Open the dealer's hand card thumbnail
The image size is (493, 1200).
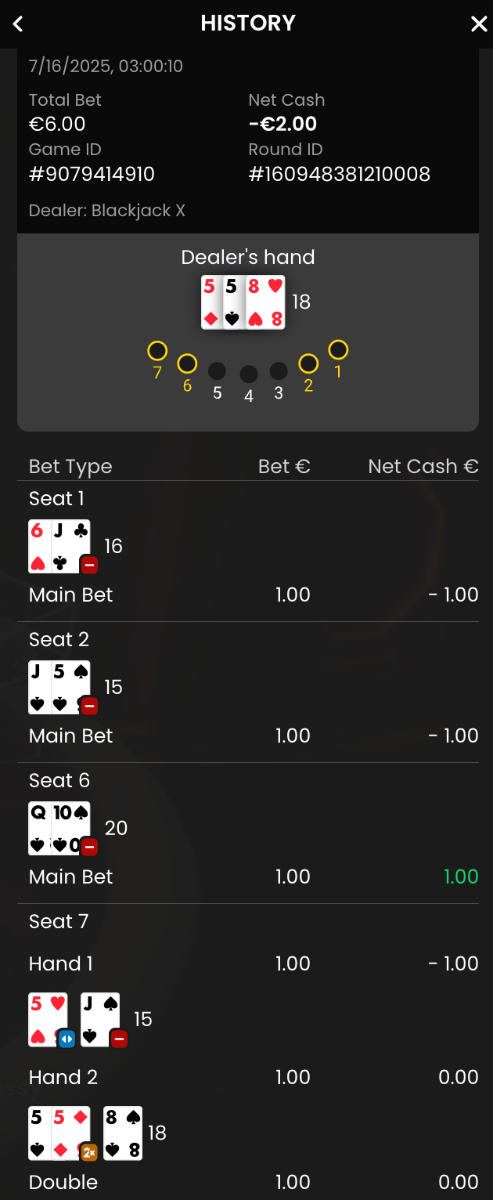coord(243,302)
